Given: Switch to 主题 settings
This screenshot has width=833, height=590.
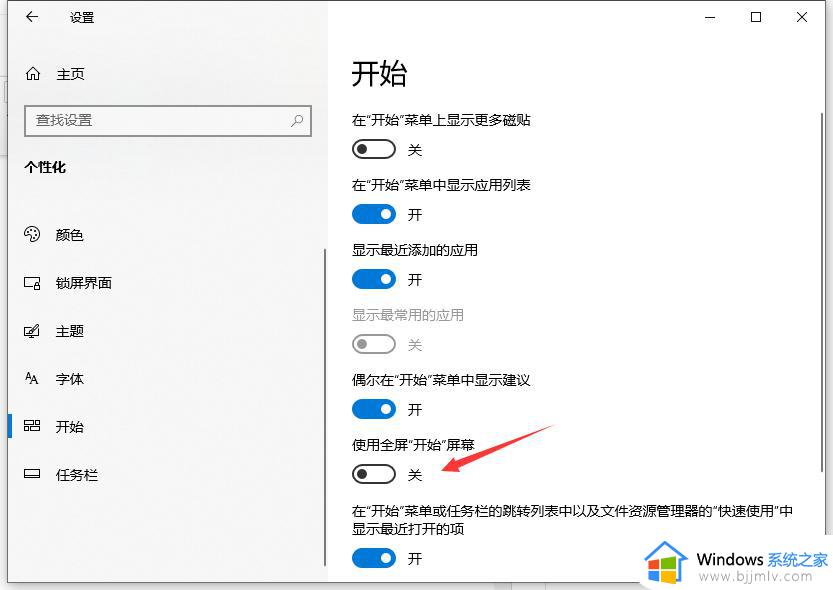Looking at the screenshot, I should pos(70,331).
